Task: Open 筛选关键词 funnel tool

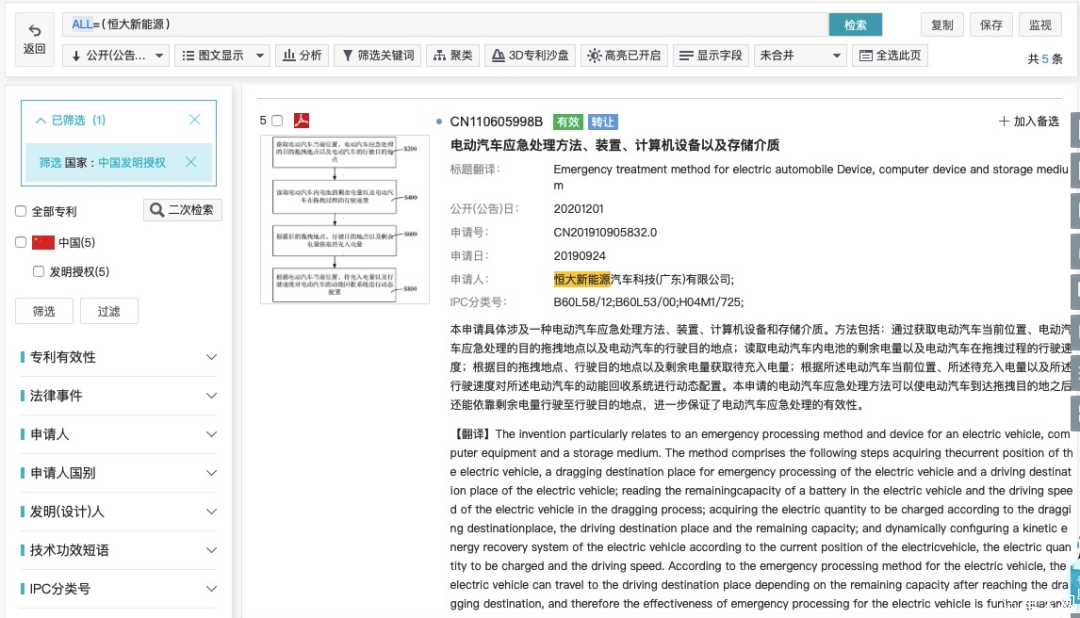Action: point(377,55)
